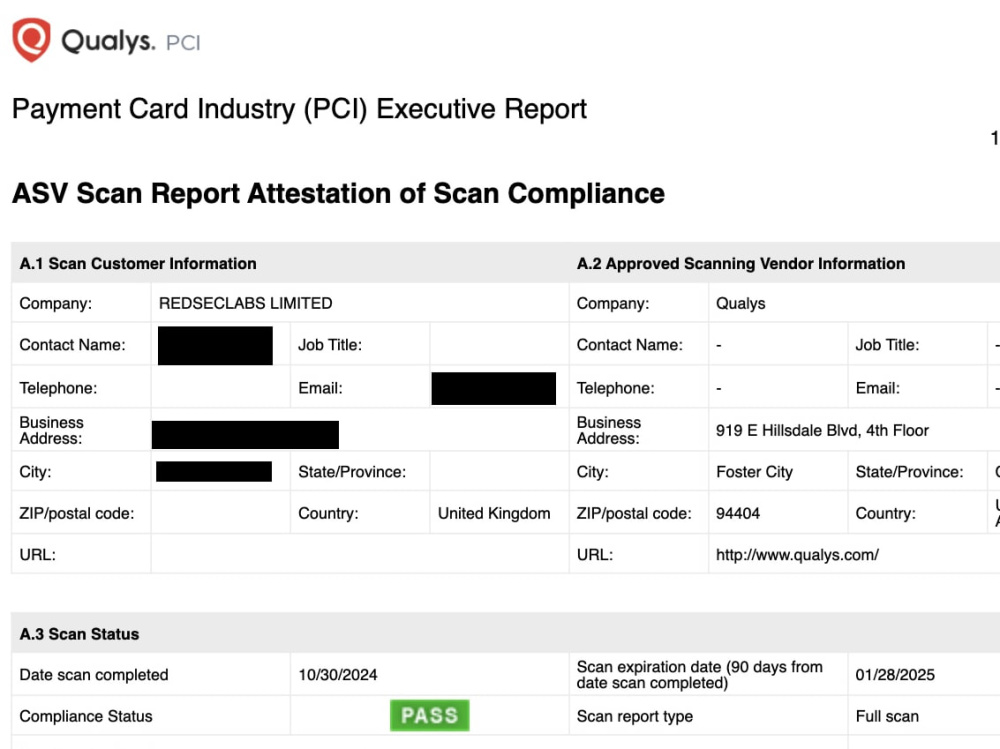Click the 'Foster City' city value
This screenshot has height=749, width=1000.
point(754,472)
